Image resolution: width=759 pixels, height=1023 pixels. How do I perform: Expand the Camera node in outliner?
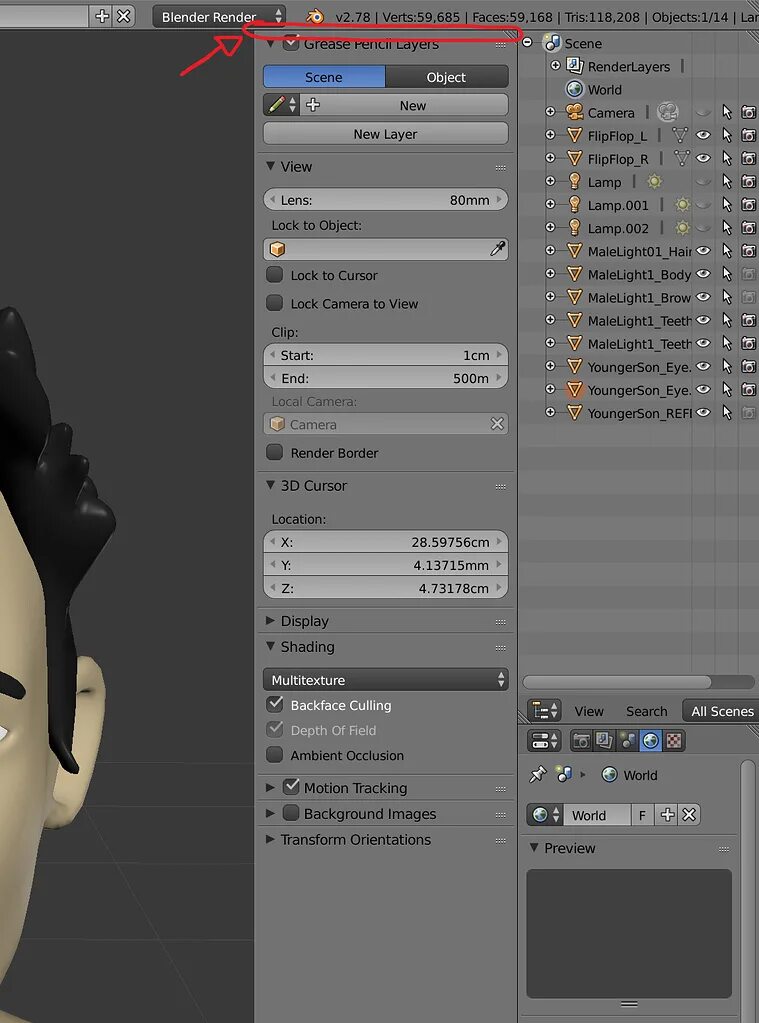pos(550,112)
